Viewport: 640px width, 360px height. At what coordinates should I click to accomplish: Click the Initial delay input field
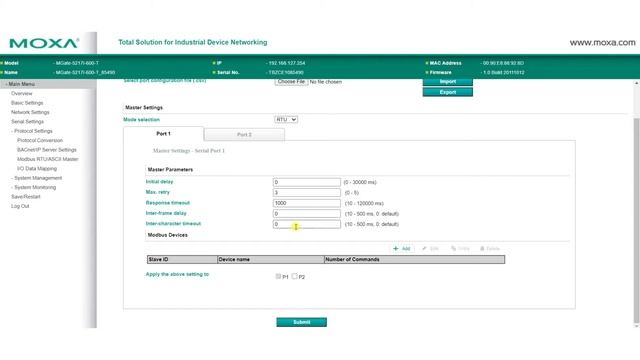pos(307,182)
